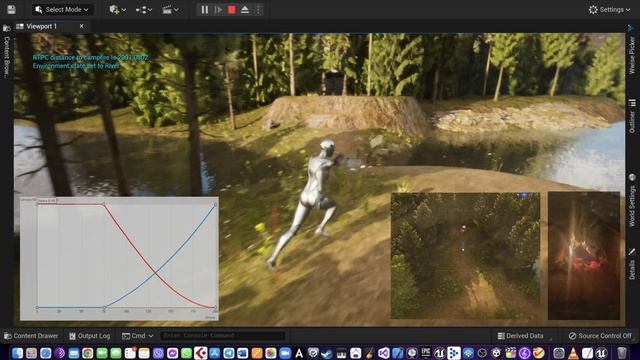Open the Blueprints menu in the toolbar
Viewport: 640px width, 360px height.
pos(144,9)
